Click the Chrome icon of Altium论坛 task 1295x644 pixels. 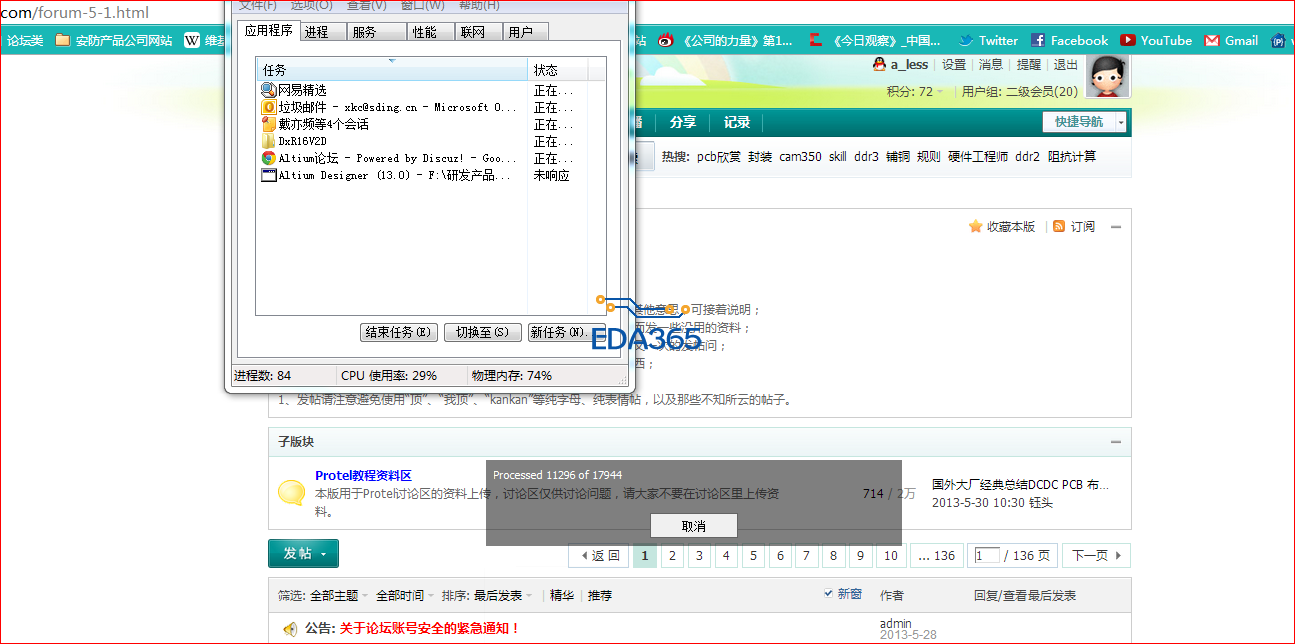click(268, 158)
